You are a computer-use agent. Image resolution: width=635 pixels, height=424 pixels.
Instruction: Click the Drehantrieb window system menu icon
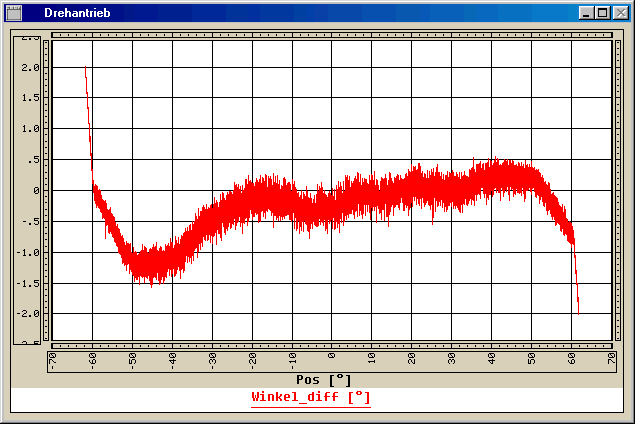pos(14,13)
